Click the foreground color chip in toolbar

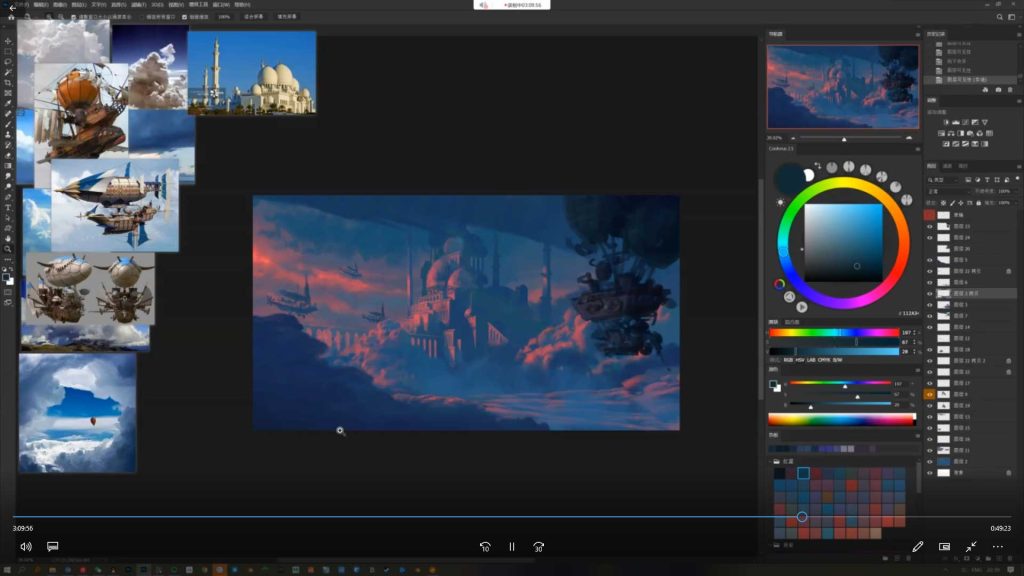[6, 277]
